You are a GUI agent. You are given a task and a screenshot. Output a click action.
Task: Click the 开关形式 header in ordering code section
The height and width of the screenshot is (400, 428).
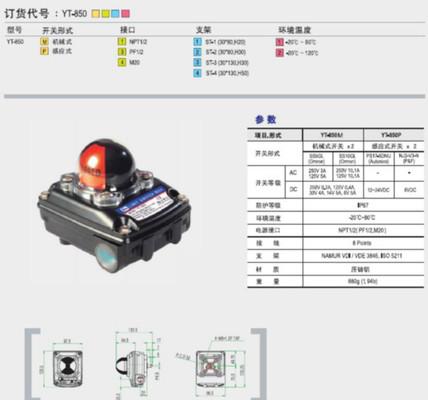point(57,30)
